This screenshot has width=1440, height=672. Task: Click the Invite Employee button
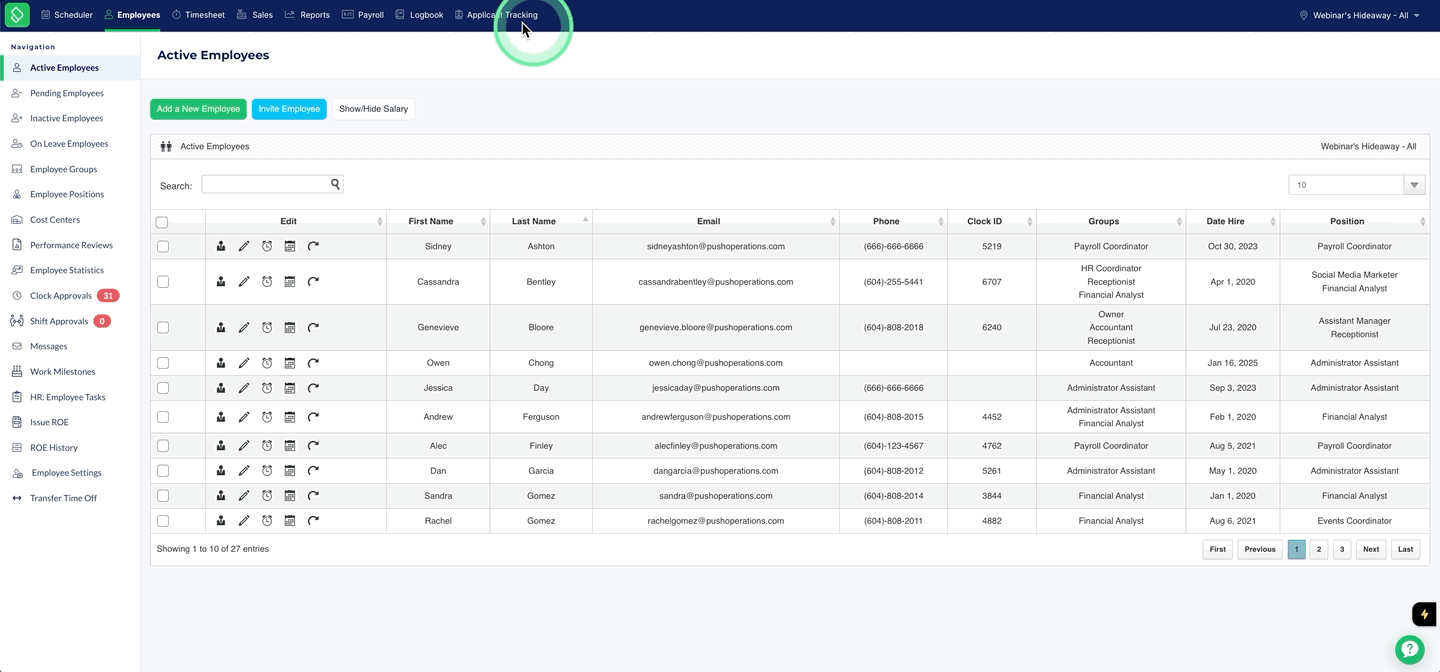[289, 109]
